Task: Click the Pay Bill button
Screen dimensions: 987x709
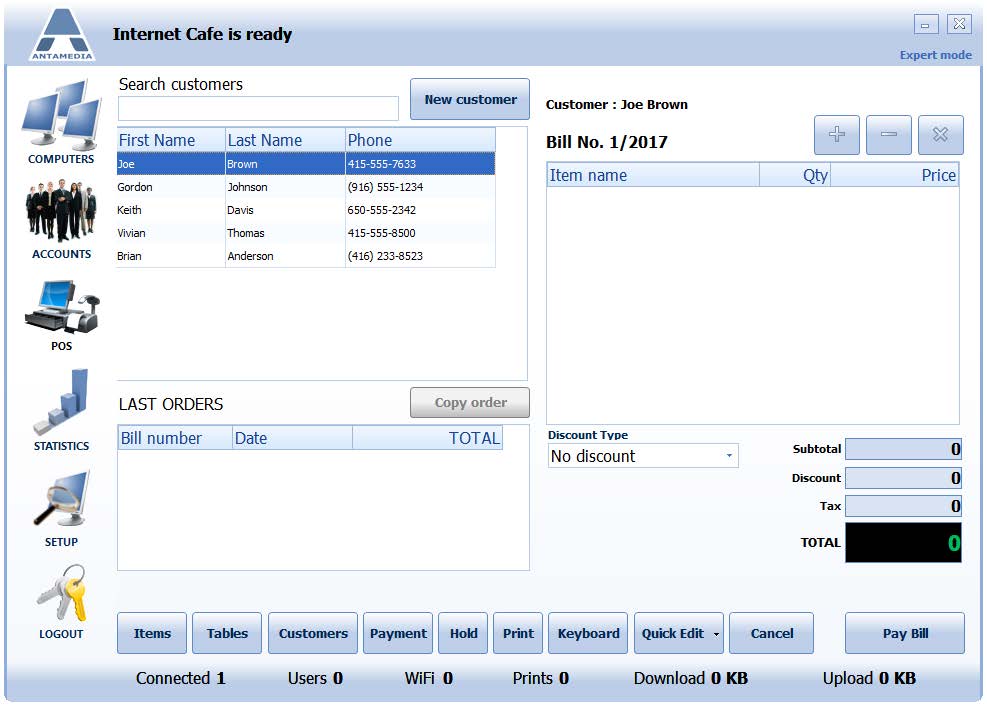Action: 905,633
